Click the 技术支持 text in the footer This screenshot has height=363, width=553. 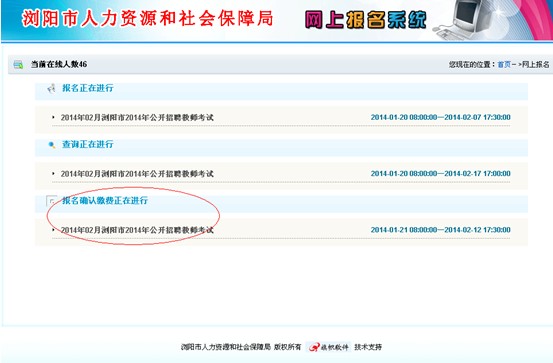(x=368, y=347)
